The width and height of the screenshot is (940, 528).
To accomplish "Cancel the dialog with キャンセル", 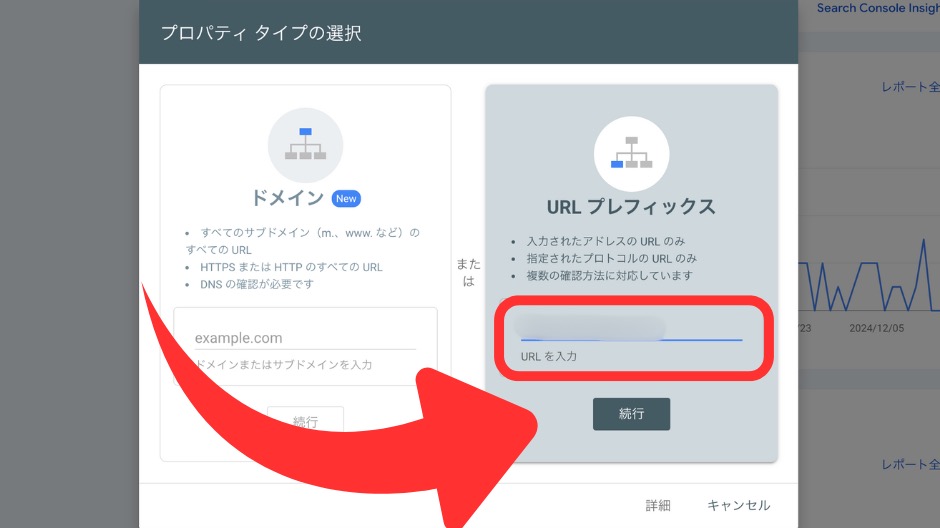I will pos(739,505).
